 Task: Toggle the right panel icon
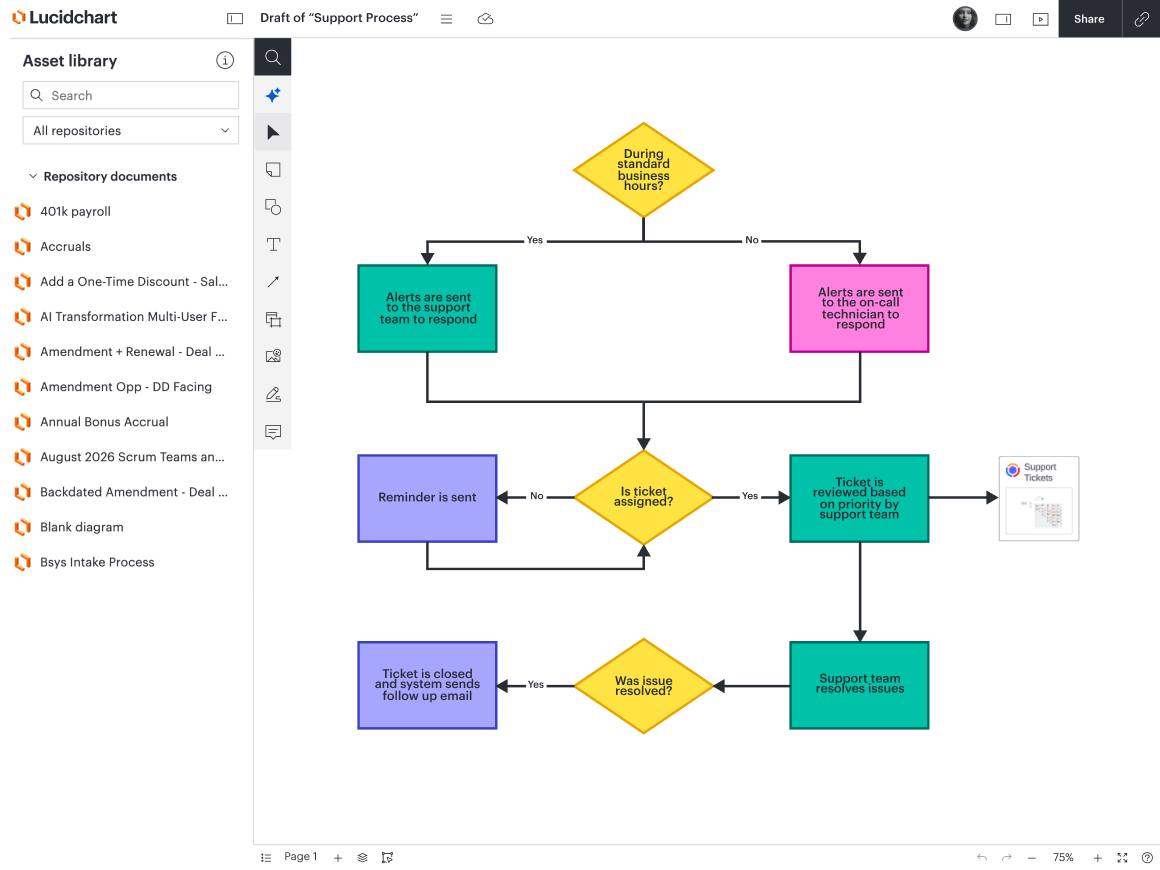point(1003,19)
